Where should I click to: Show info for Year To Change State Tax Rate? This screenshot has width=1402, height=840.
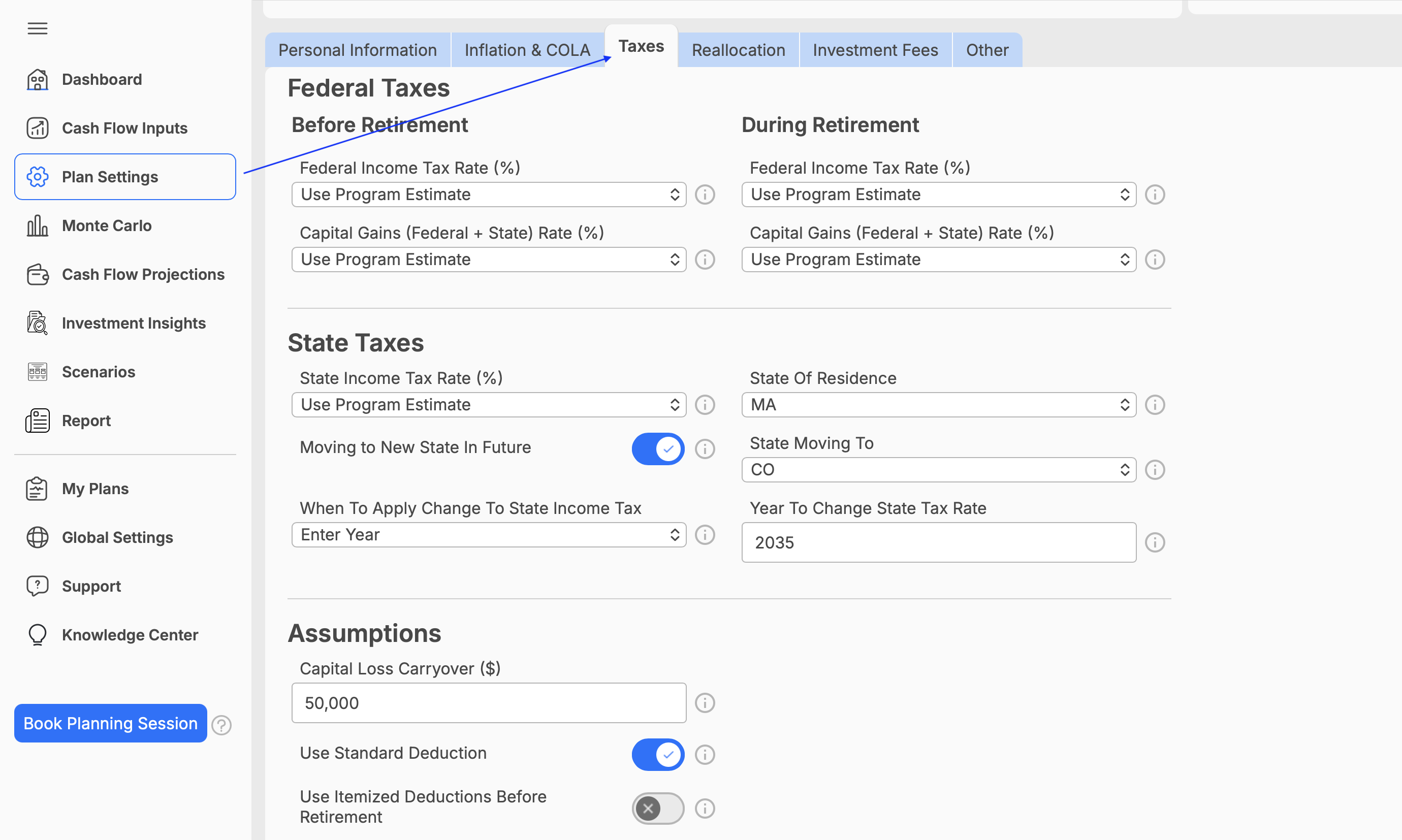click(1155, 542)
